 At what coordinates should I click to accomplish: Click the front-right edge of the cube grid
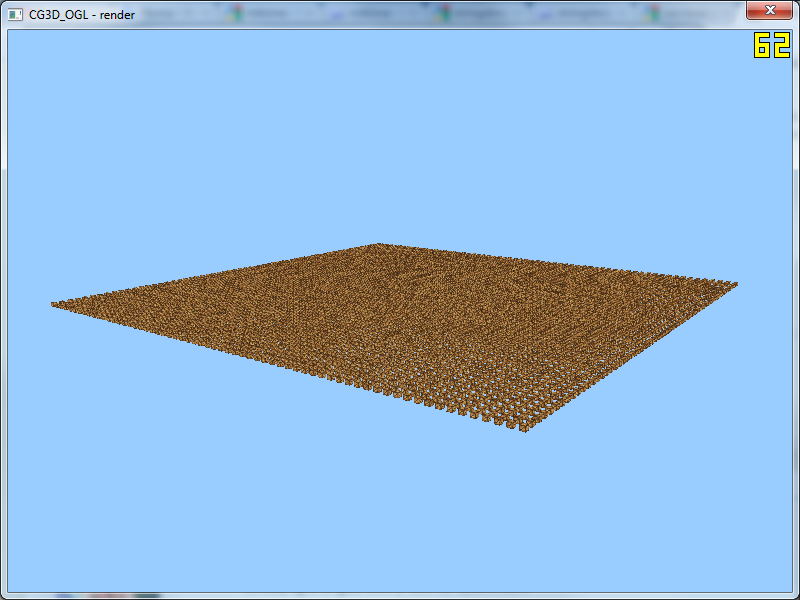point(630,355)
